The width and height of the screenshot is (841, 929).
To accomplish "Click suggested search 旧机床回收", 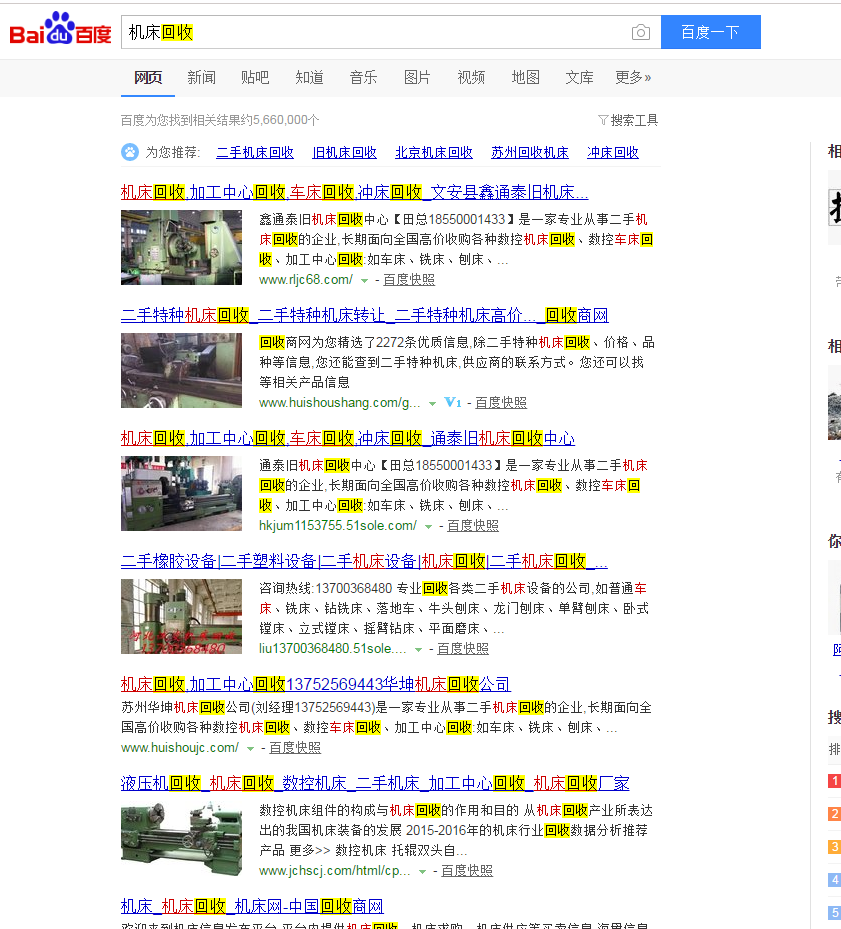I will tap(344, 152).
